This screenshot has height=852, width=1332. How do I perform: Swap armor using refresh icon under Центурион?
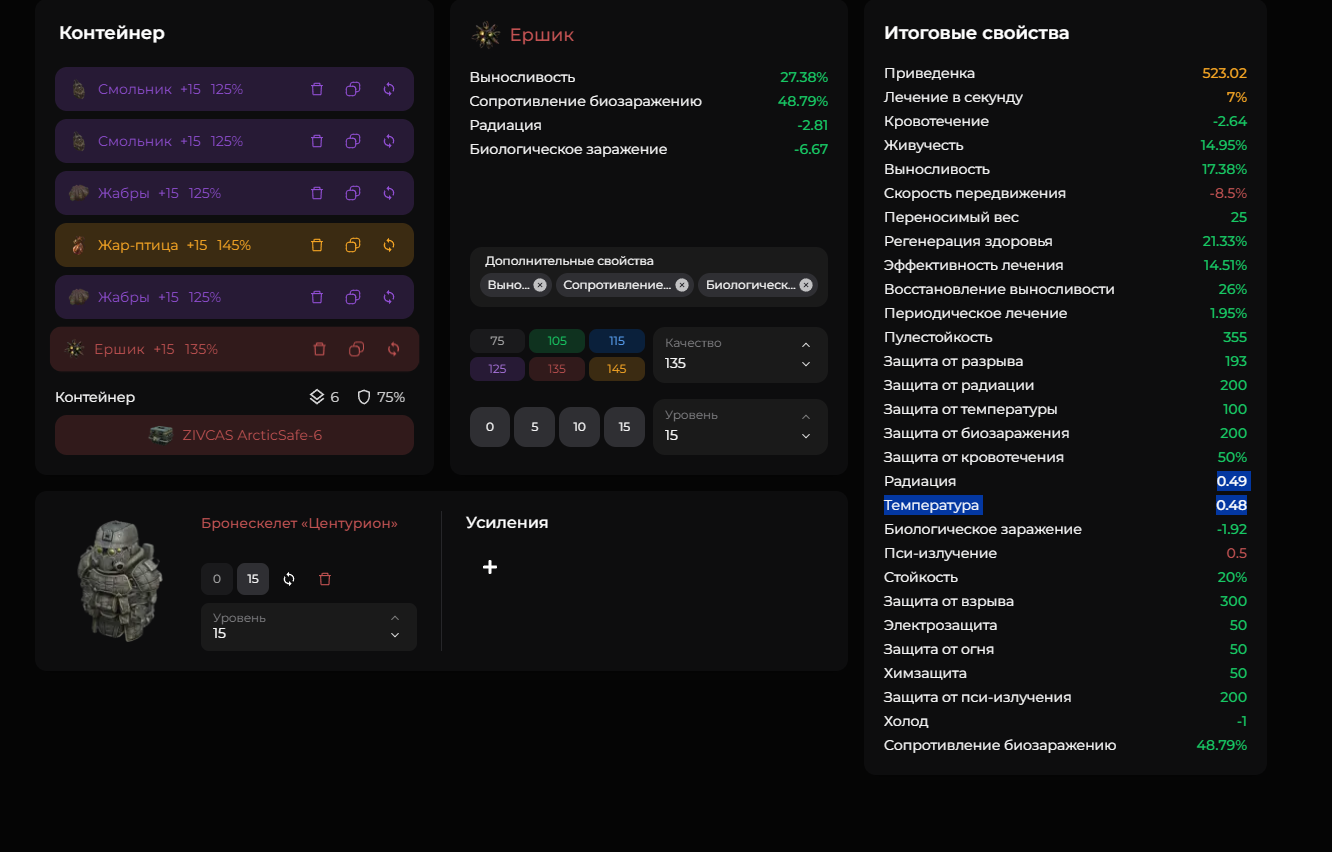289,579
